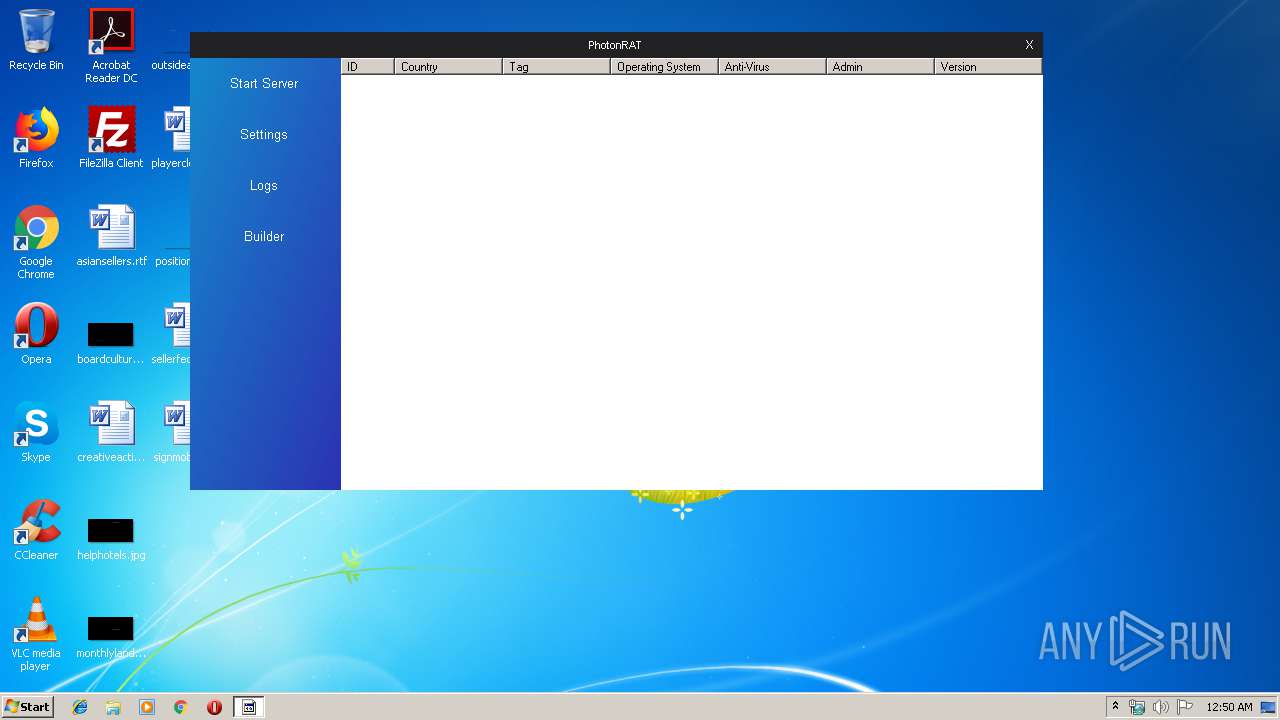Select the CCleaner desktop icon
The image size is (1280, 720).
[x=36, y=530]
